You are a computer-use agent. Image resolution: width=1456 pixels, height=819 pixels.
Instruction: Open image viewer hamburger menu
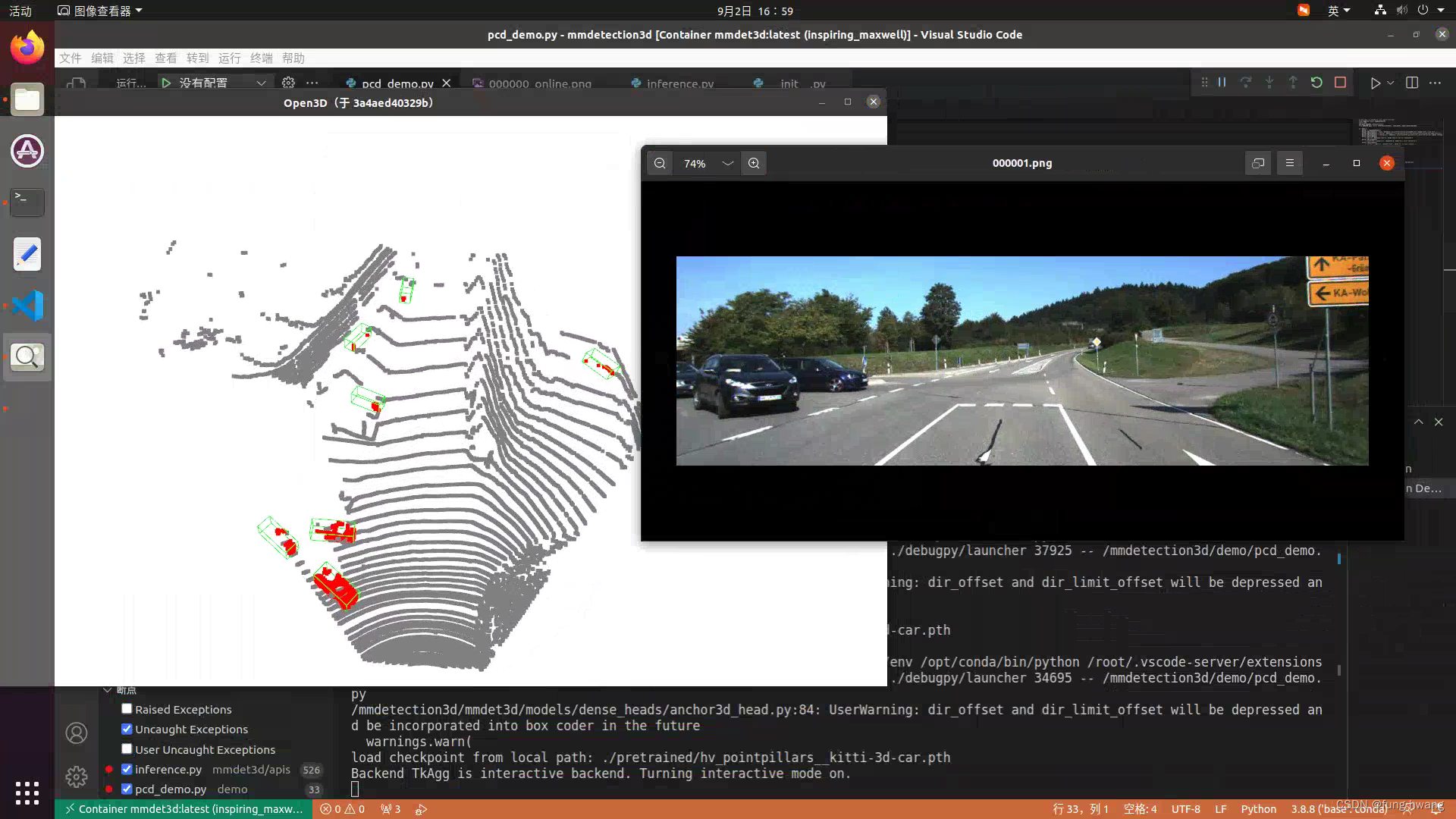(1289, 163)
